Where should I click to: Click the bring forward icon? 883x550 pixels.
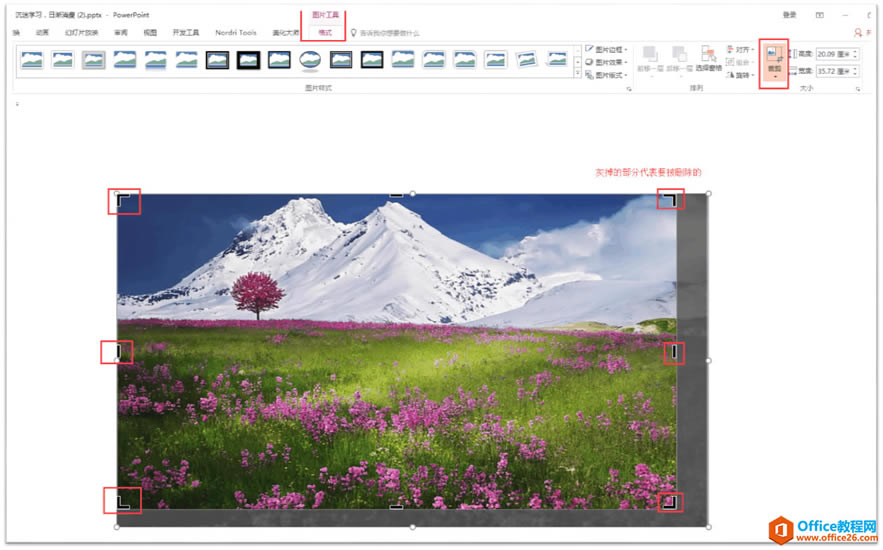(650, 54)
